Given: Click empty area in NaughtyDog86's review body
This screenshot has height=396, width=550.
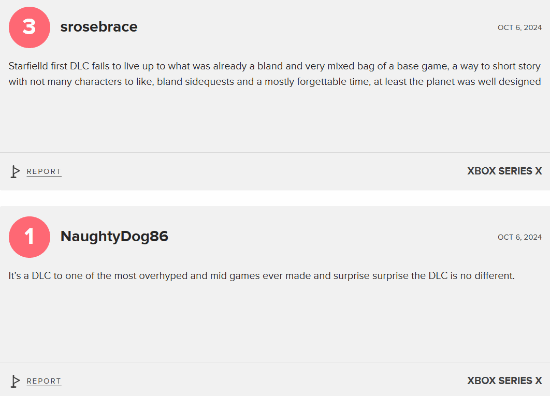Looking at the screenshot, I should pyautogui.click(x=275, y=323).
